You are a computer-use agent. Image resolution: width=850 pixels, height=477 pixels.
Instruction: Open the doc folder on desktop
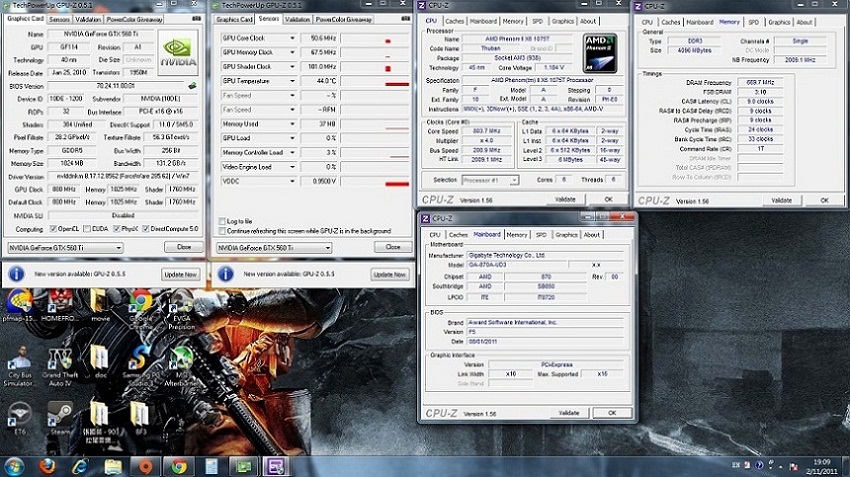click(100, 362)
